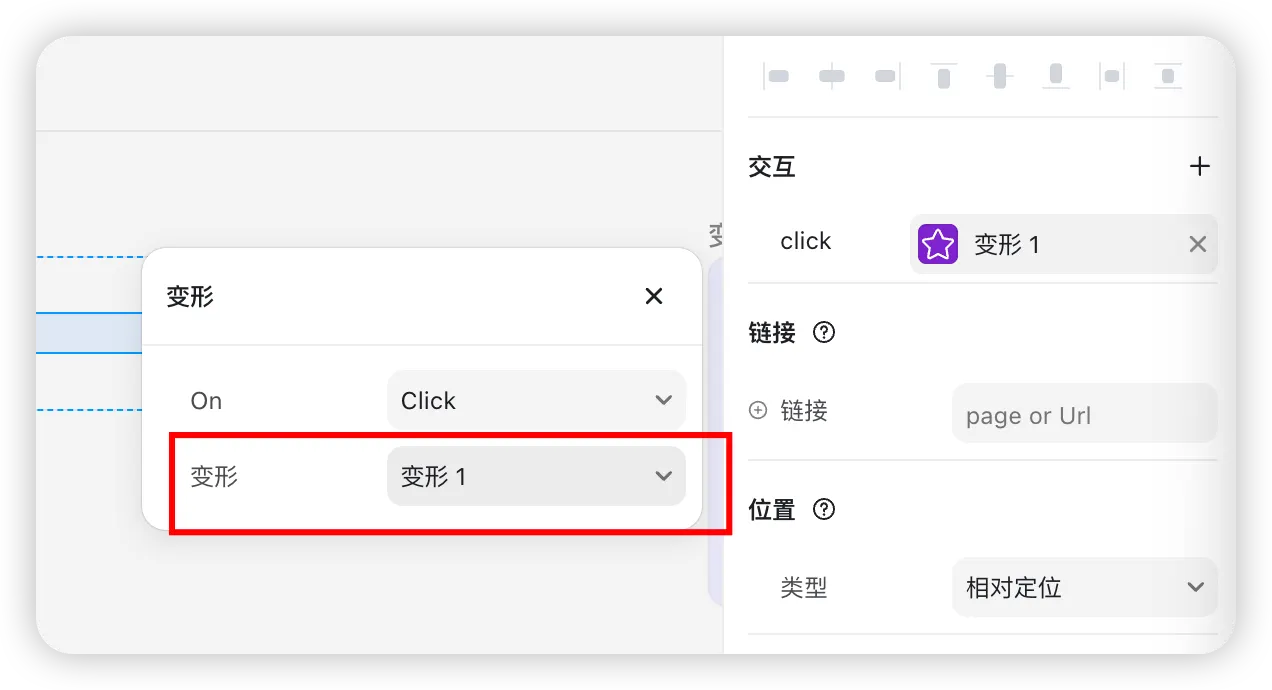Open the 类型 dropdown set to 相对定位
1272x690 pixels.
pyautogui.click(x=1084, y=587)
